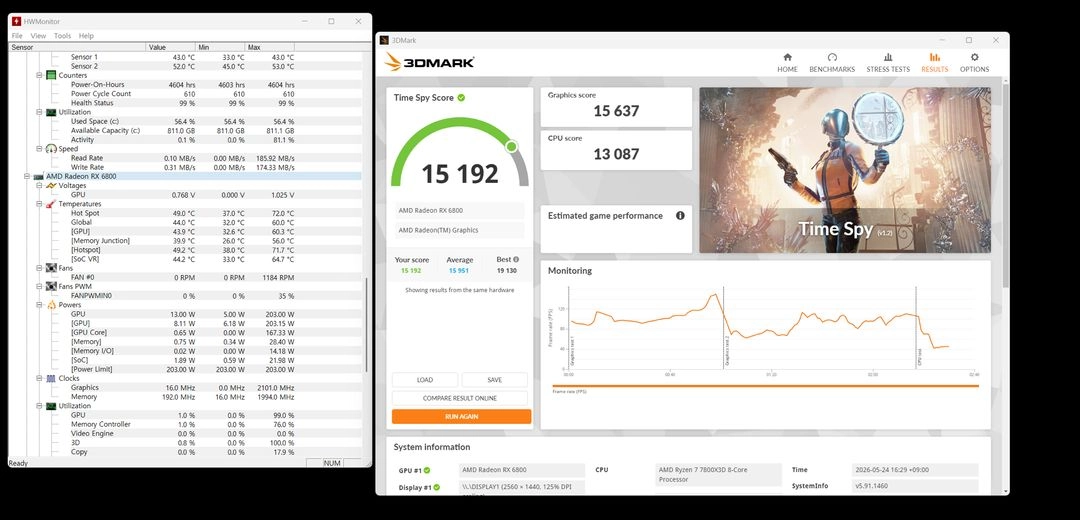This screenshot has height=520, width=1080.
Task: Collapse the Clocks tree node
Action: [39, 378]
